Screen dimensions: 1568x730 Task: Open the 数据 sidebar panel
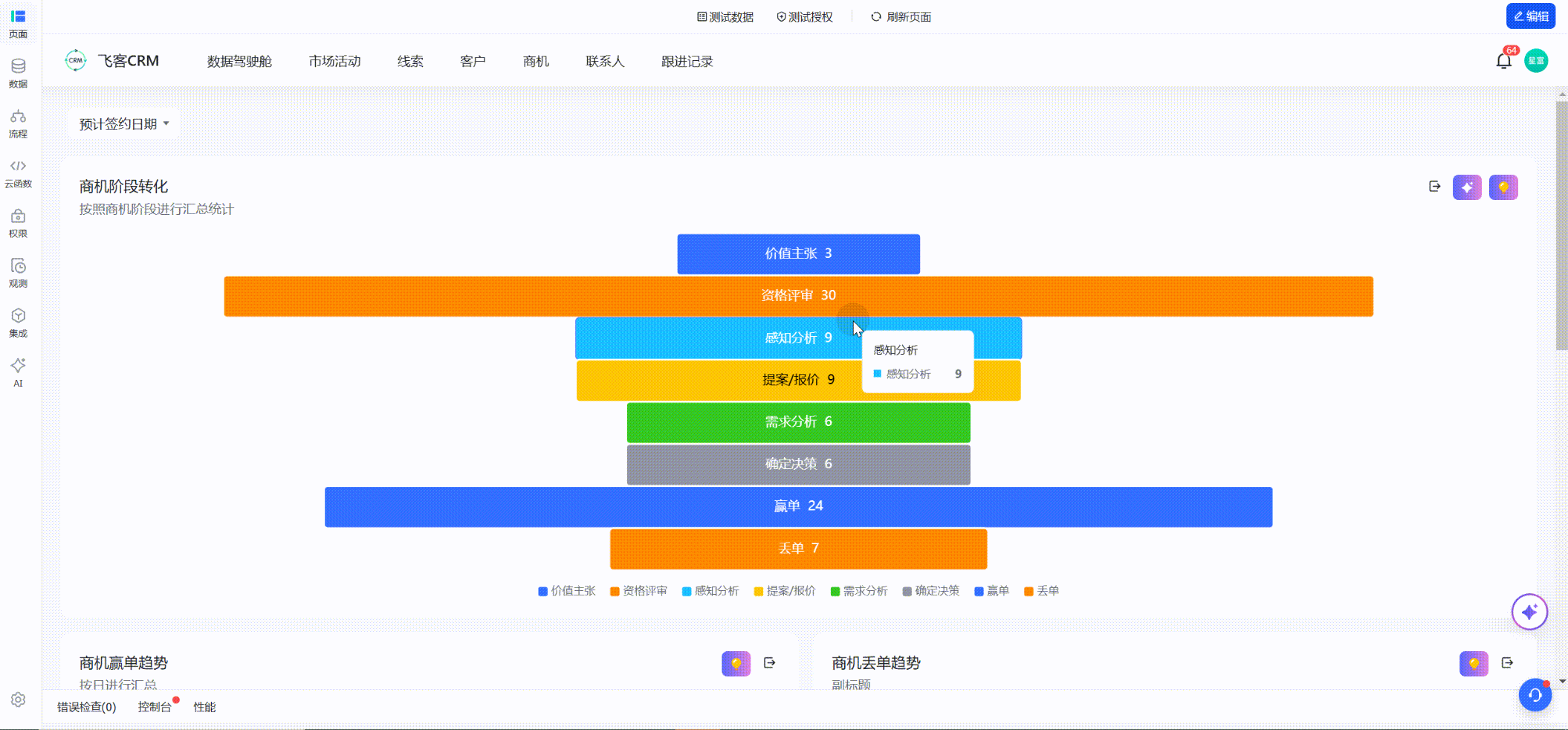point(19,73)
